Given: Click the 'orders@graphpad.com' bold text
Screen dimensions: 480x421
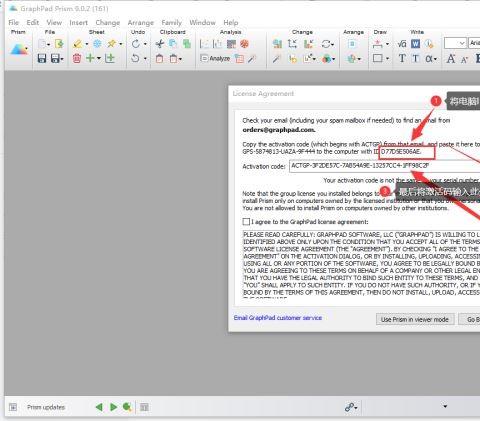Looking at the screenshot, I should coord(279,130).
